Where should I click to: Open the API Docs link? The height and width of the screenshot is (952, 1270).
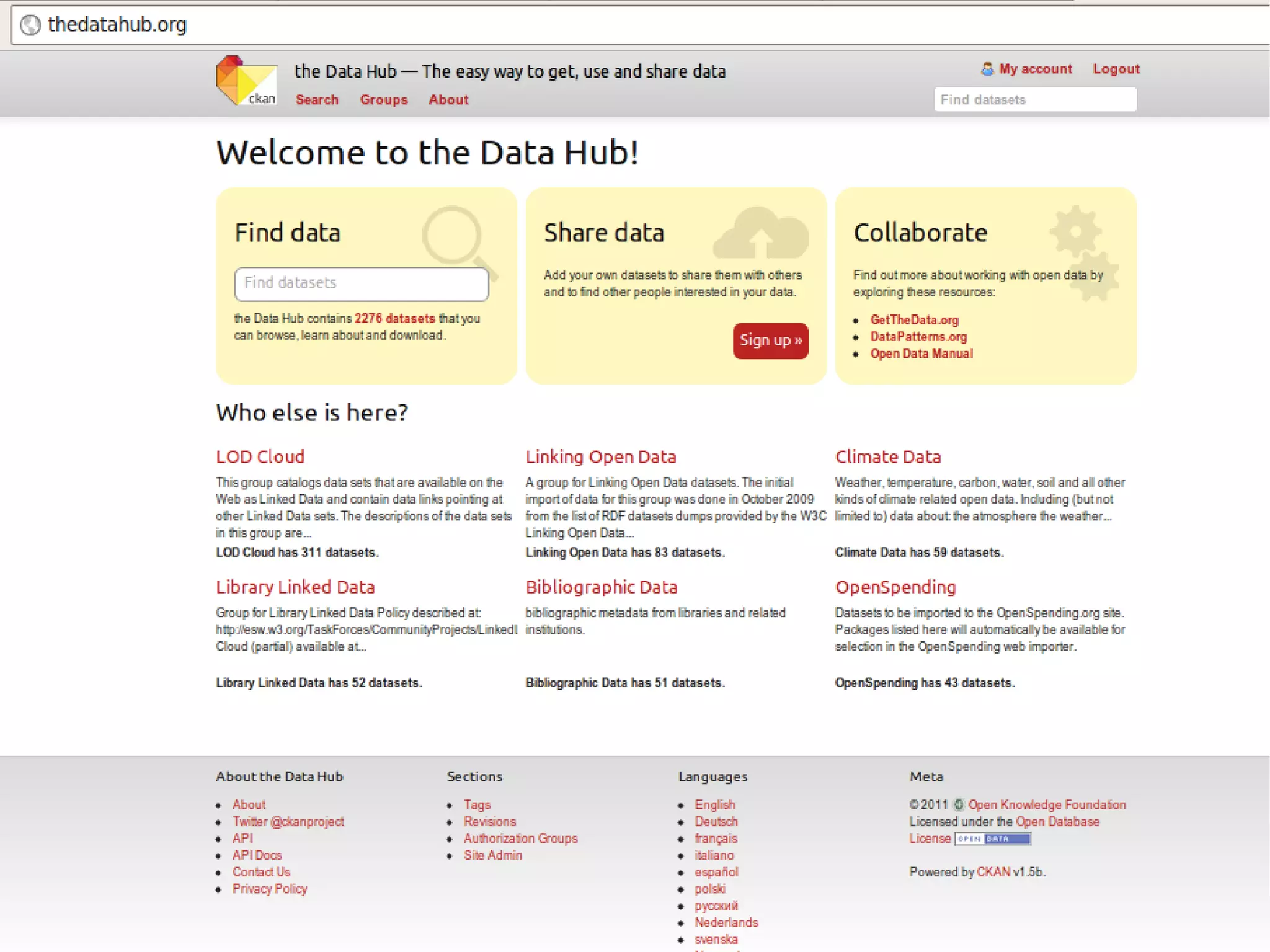257,855
